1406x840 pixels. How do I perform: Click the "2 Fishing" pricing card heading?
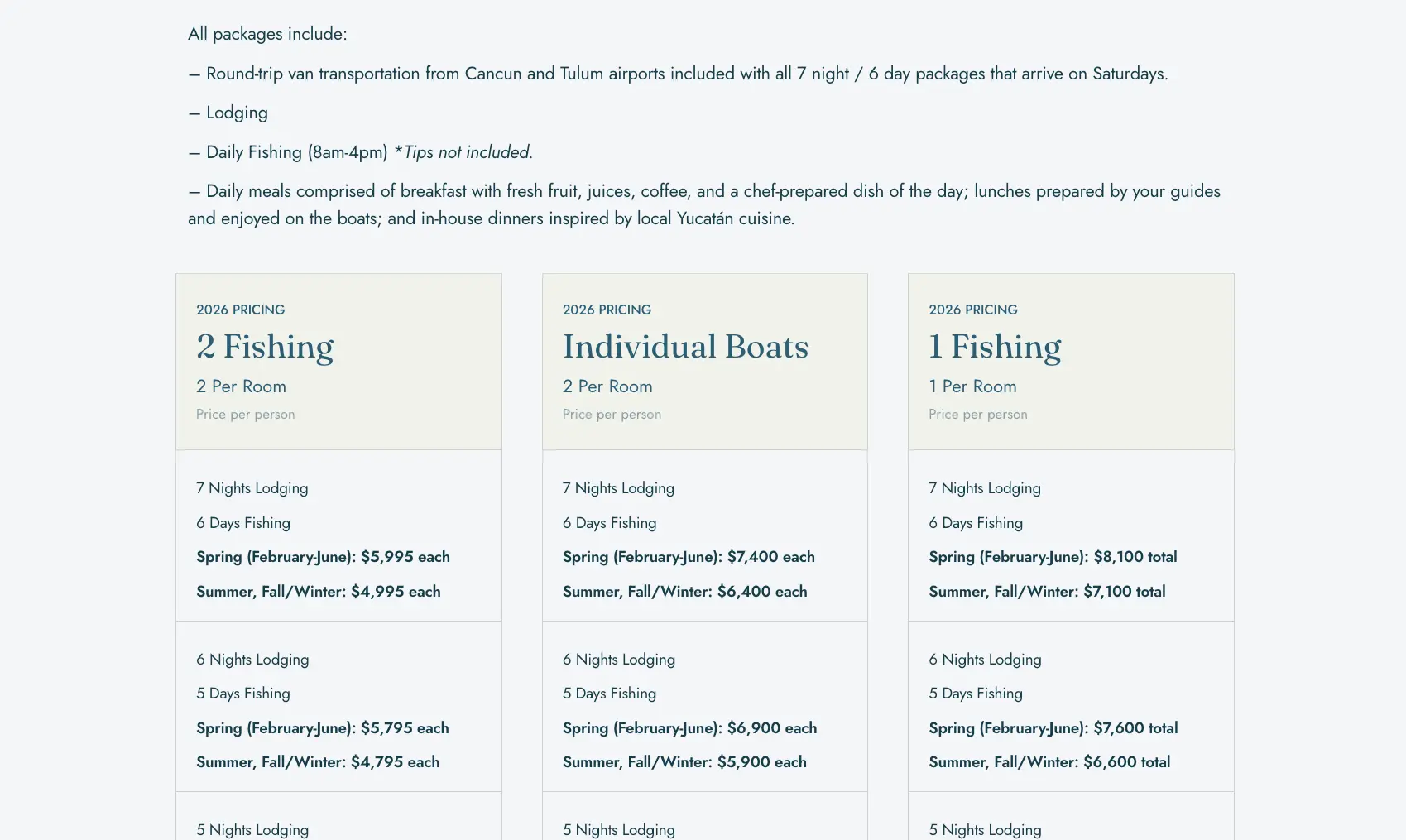[x=265, y=347]
